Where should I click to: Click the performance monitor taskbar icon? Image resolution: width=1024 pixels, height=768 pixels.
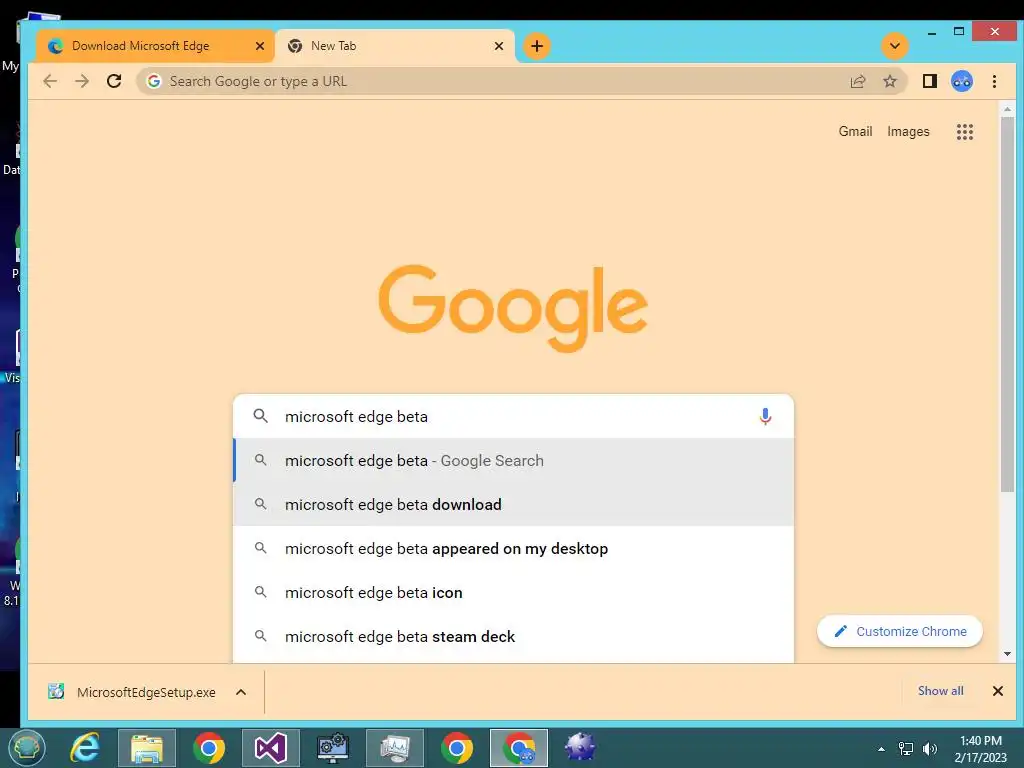(x=395, y=748)
